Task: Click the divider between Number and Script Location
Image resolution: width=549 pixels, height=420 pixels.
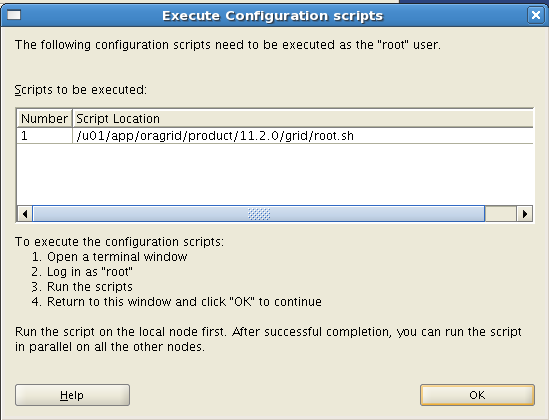Action: point(72,118)
